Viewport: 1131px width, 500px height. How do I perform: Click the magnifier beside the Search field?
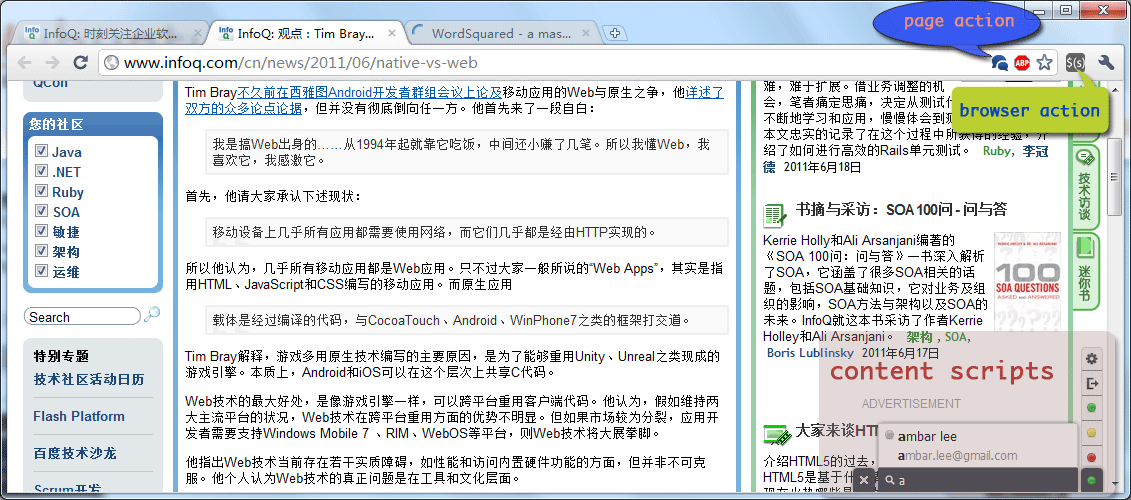click(x=152, y=315)
